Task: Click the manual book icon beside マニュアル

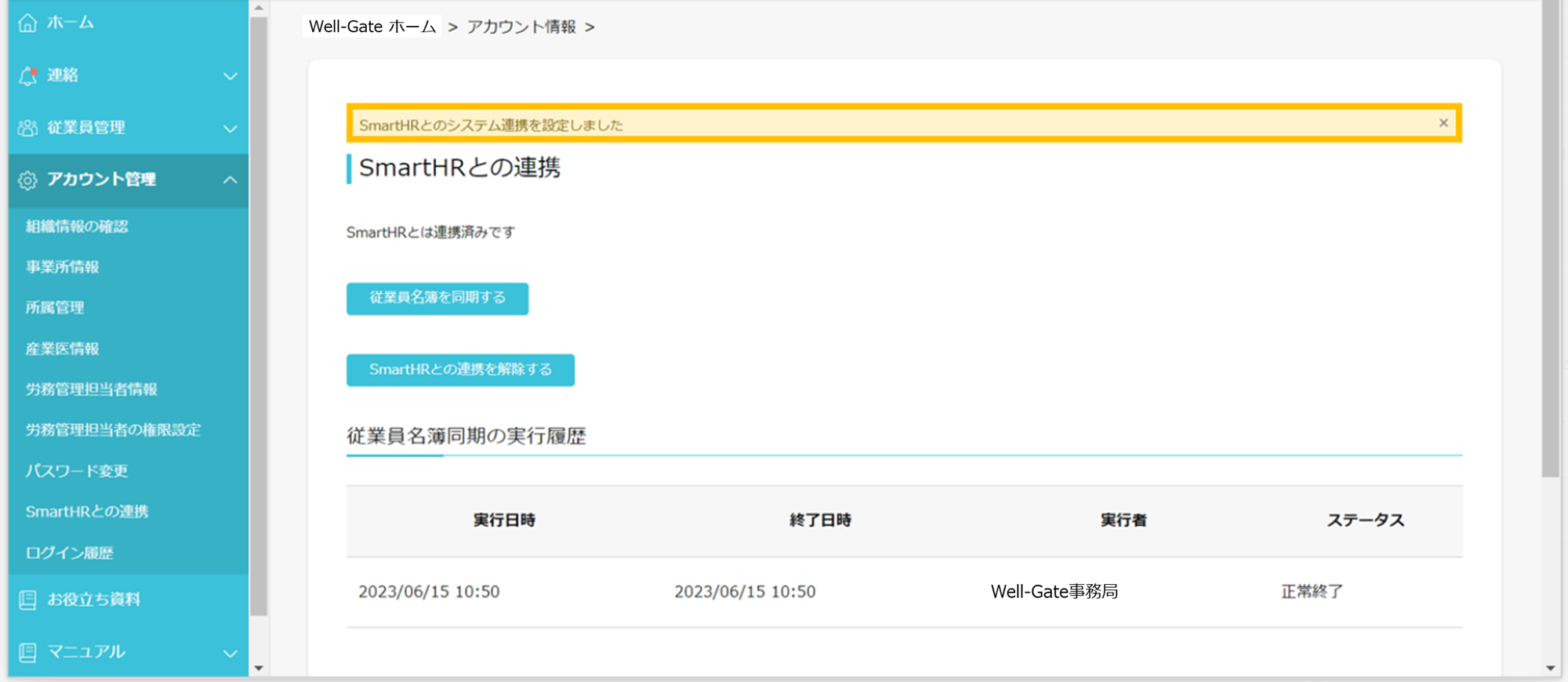Action: (27, 652)
